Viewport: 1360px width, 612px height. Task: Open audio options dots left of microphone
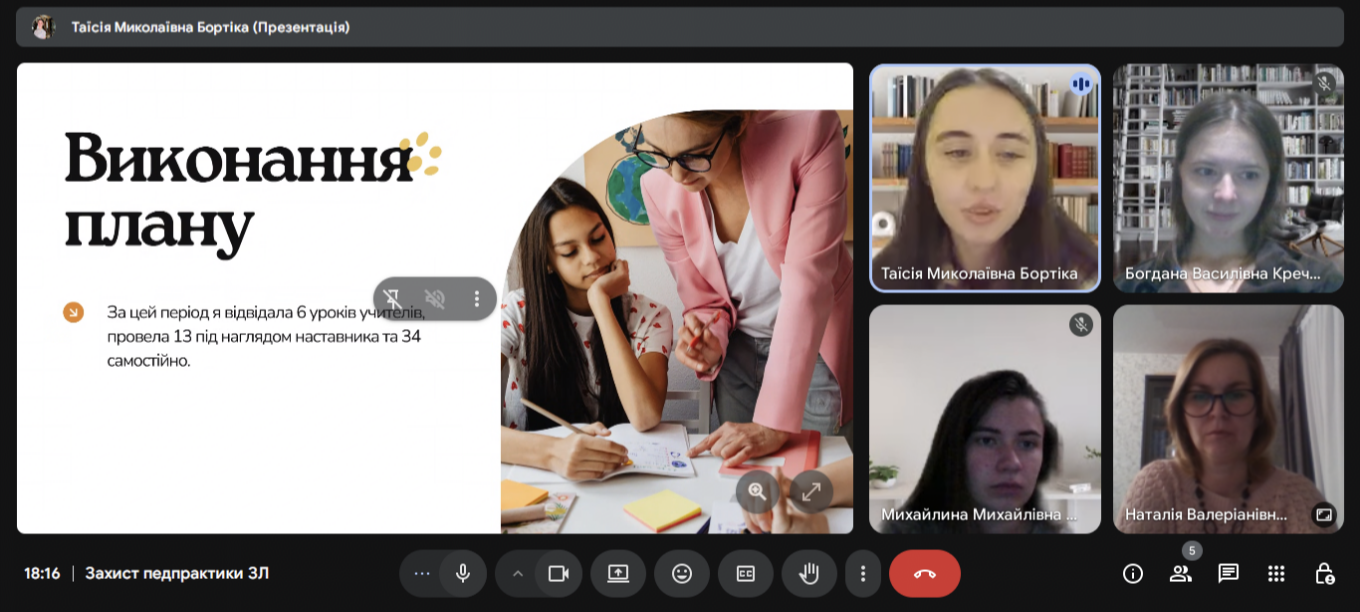[421, 573]
